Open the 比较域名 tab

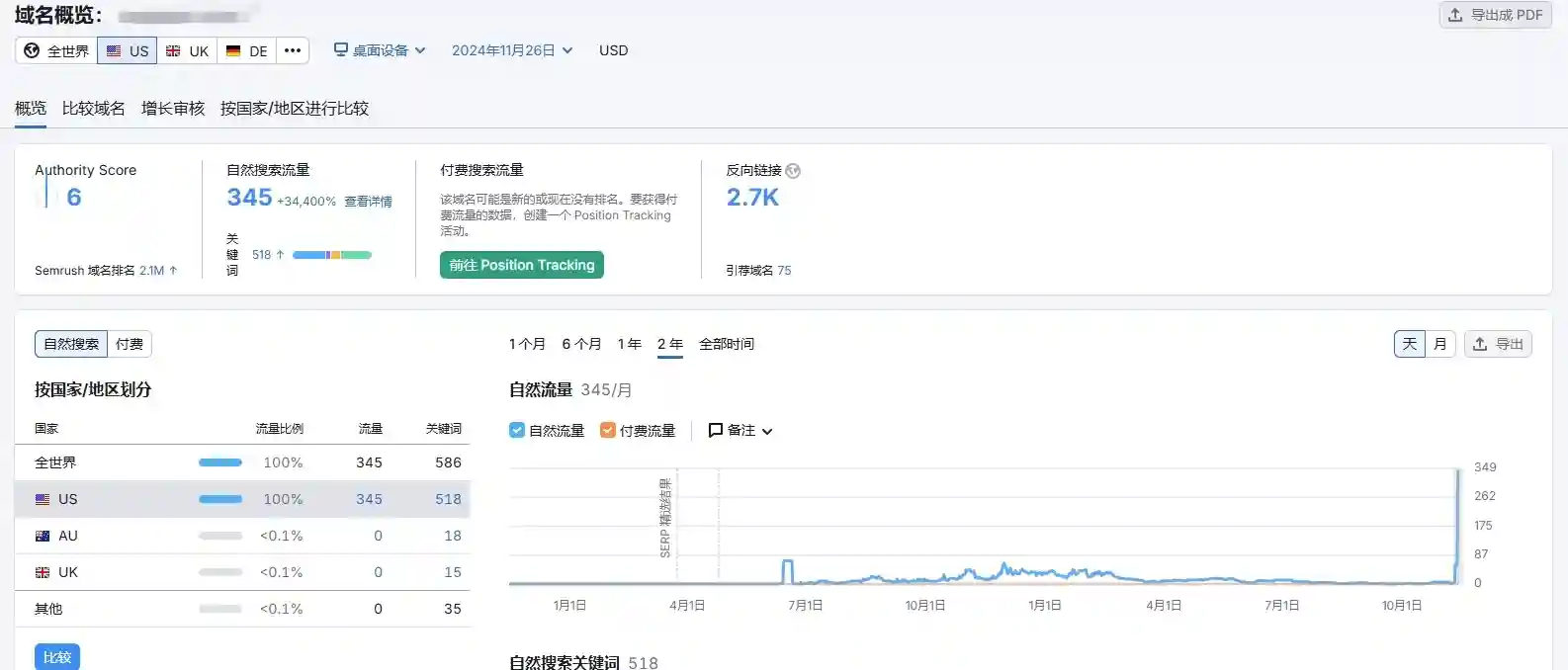pos(94,108)
